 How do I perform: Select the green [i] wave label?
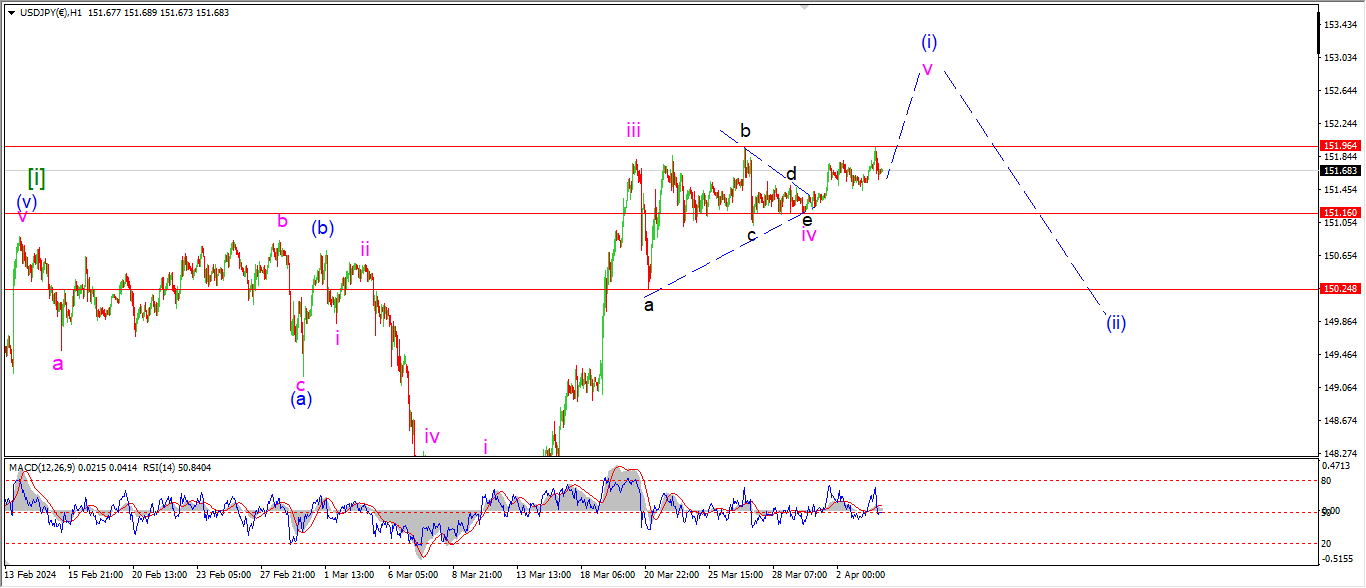pyautogui.click(x=36, y=178)
